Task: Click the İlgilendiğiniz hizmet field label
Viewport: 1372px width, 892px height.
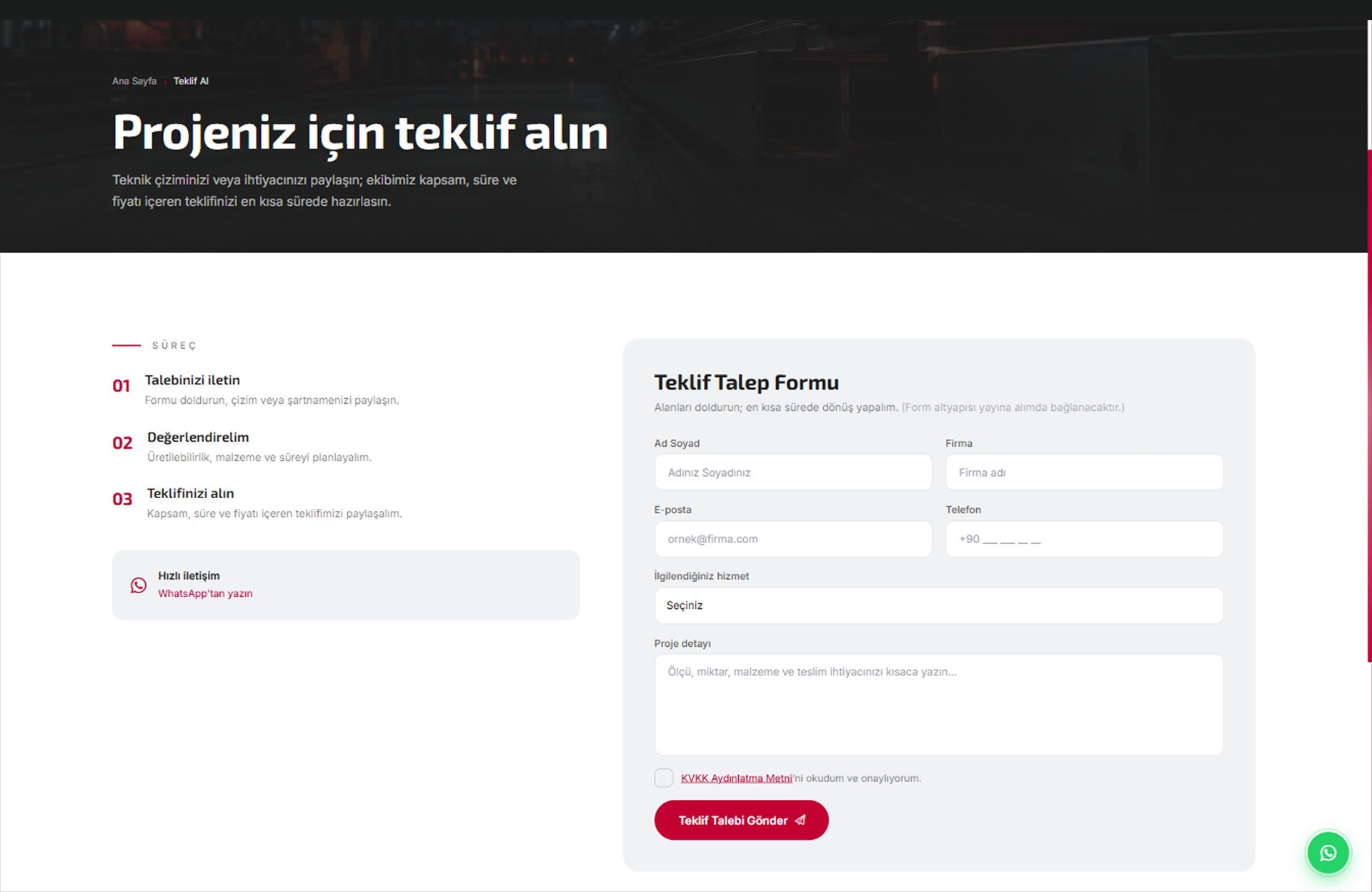Action: click(701, 576)
